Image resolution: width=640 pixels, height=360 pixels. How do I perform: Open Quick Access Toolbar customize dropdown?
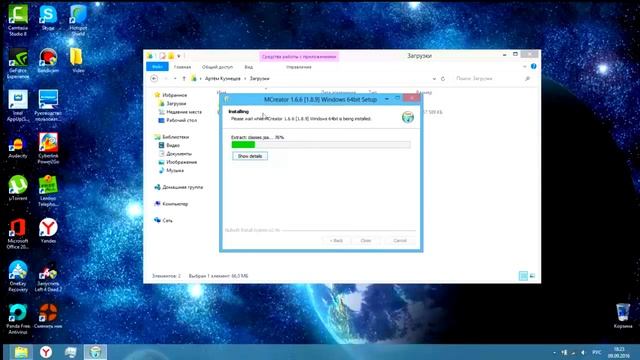coord(179,56)
